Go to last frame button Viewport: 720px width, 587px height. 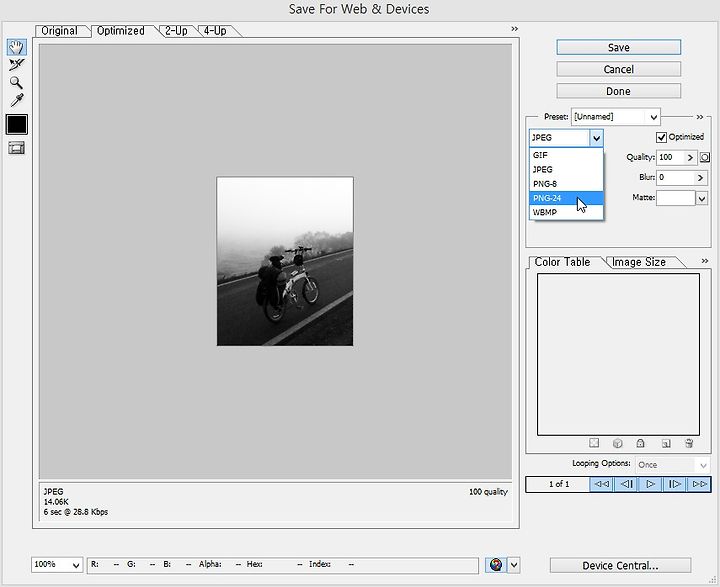tap(699, 484)
